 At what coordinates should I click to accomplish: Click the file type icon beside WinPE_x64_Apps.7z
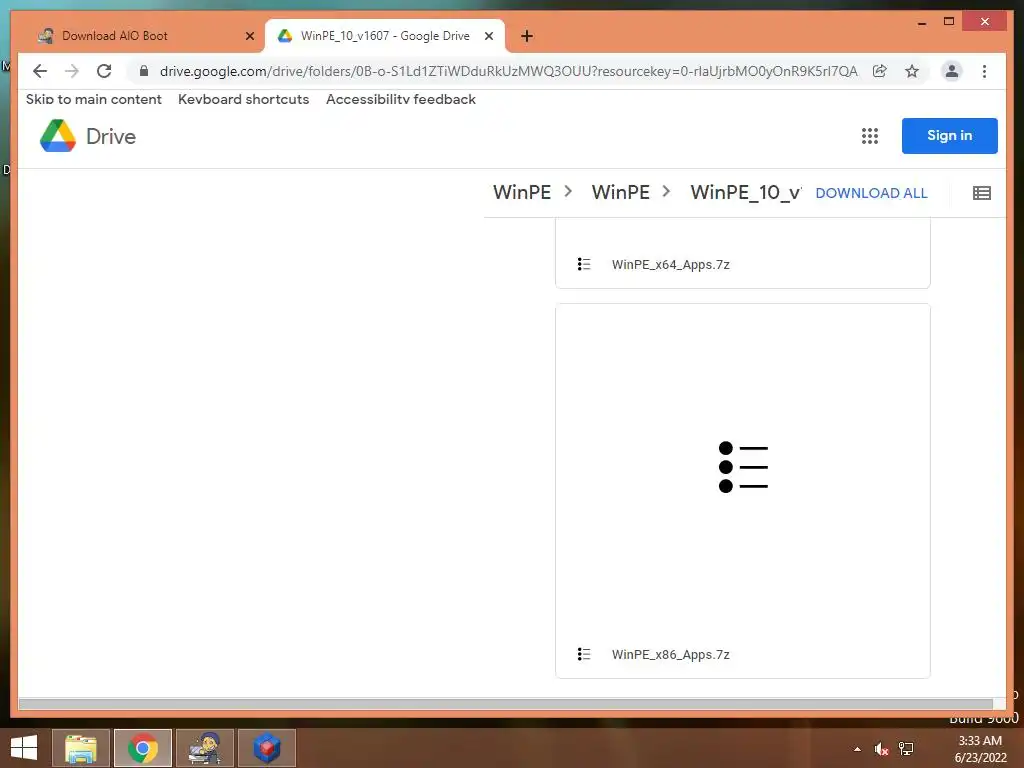[584, 264]
